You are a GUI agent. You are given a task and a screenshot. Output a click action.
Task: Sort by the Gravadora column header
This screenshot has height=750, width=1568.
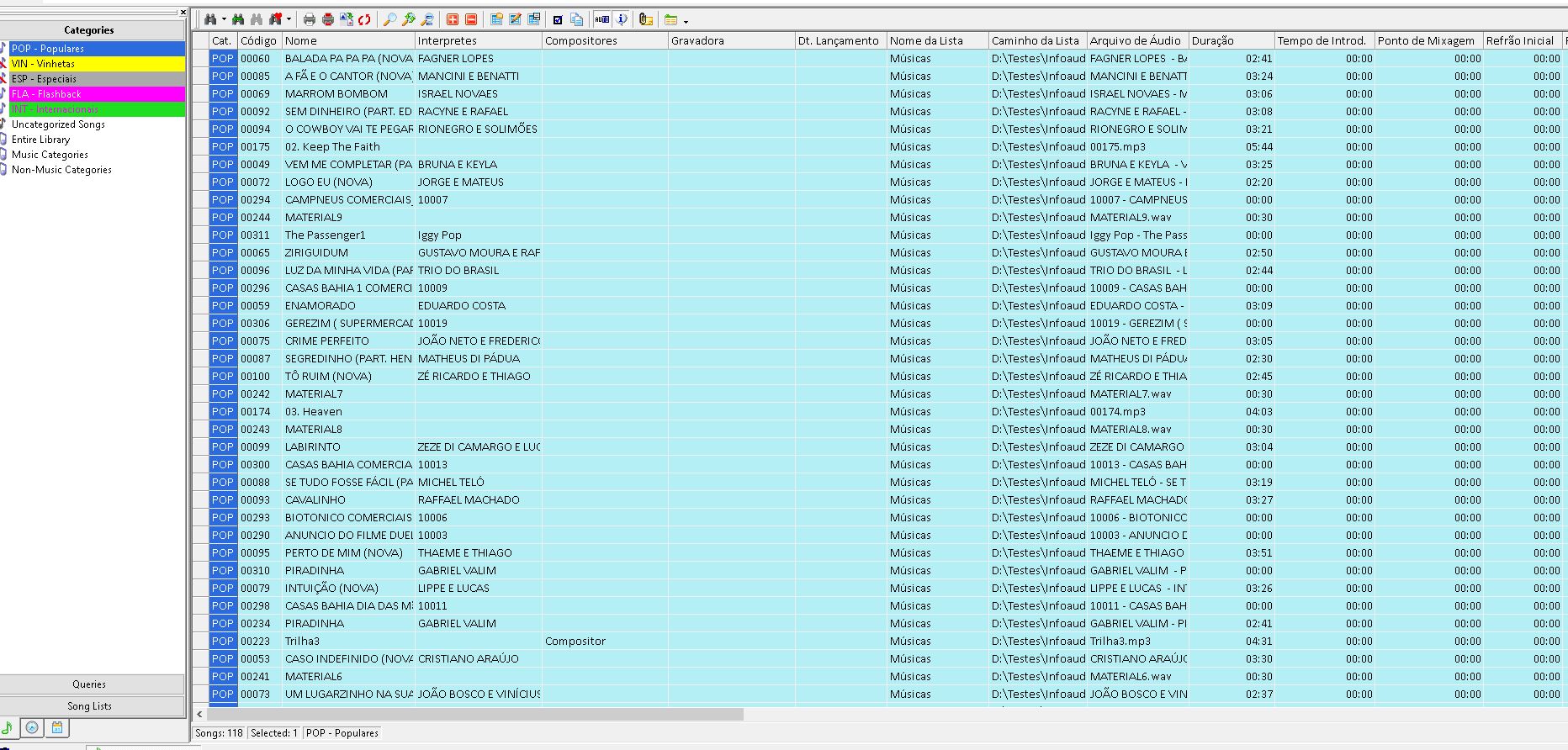tap(732, 40)
